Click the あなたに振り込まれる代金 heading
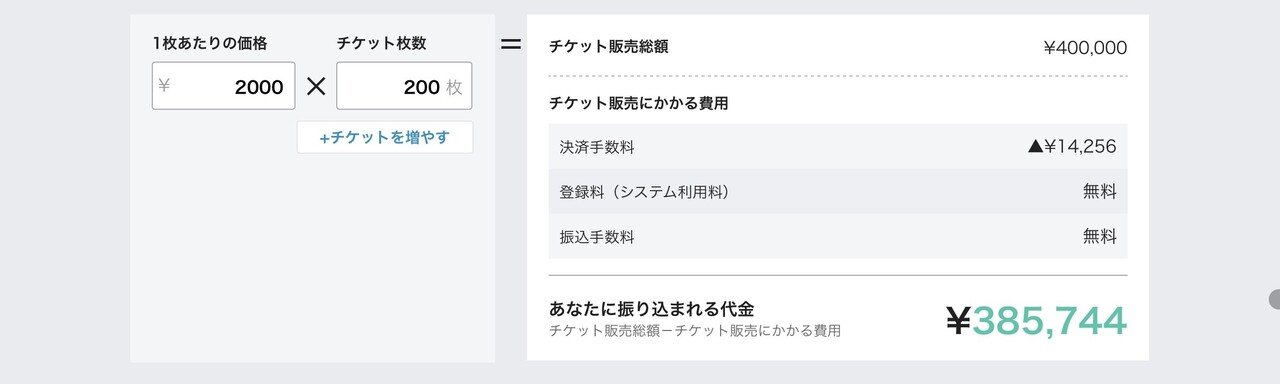This screenshot has width=1280, height=384. pos(651,309)
